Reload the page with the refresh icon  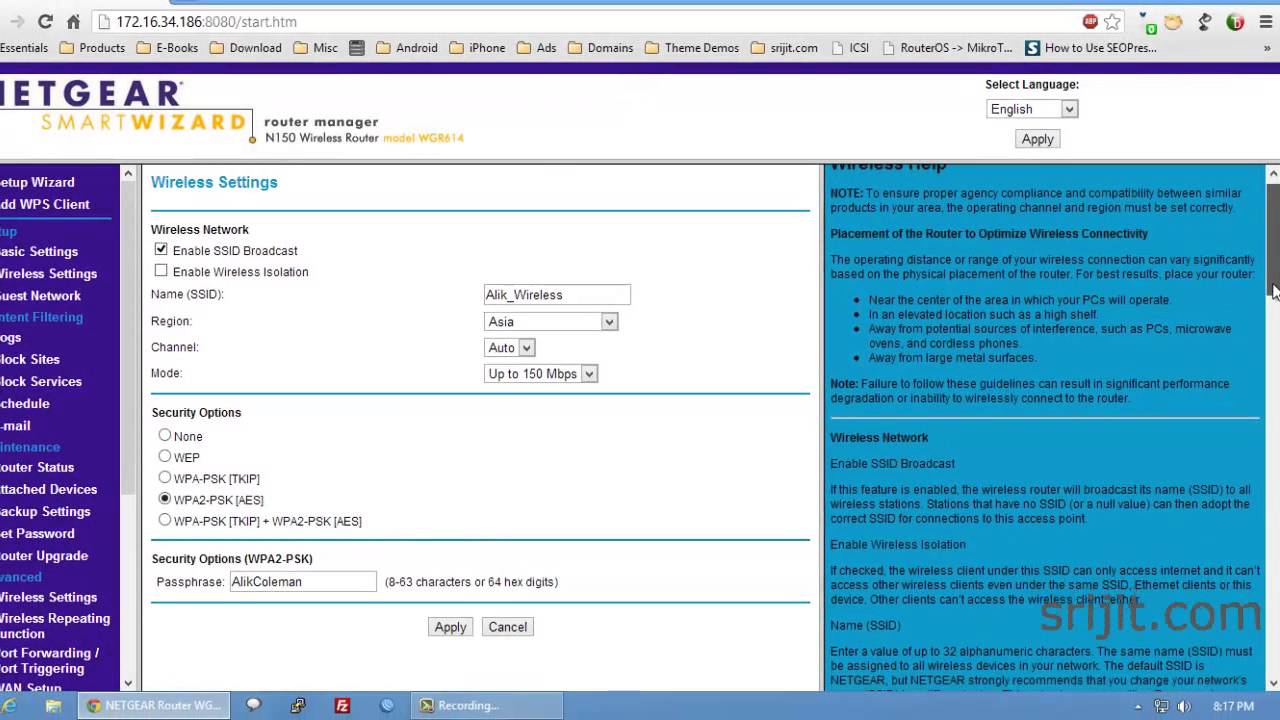[x=45, y=21]
